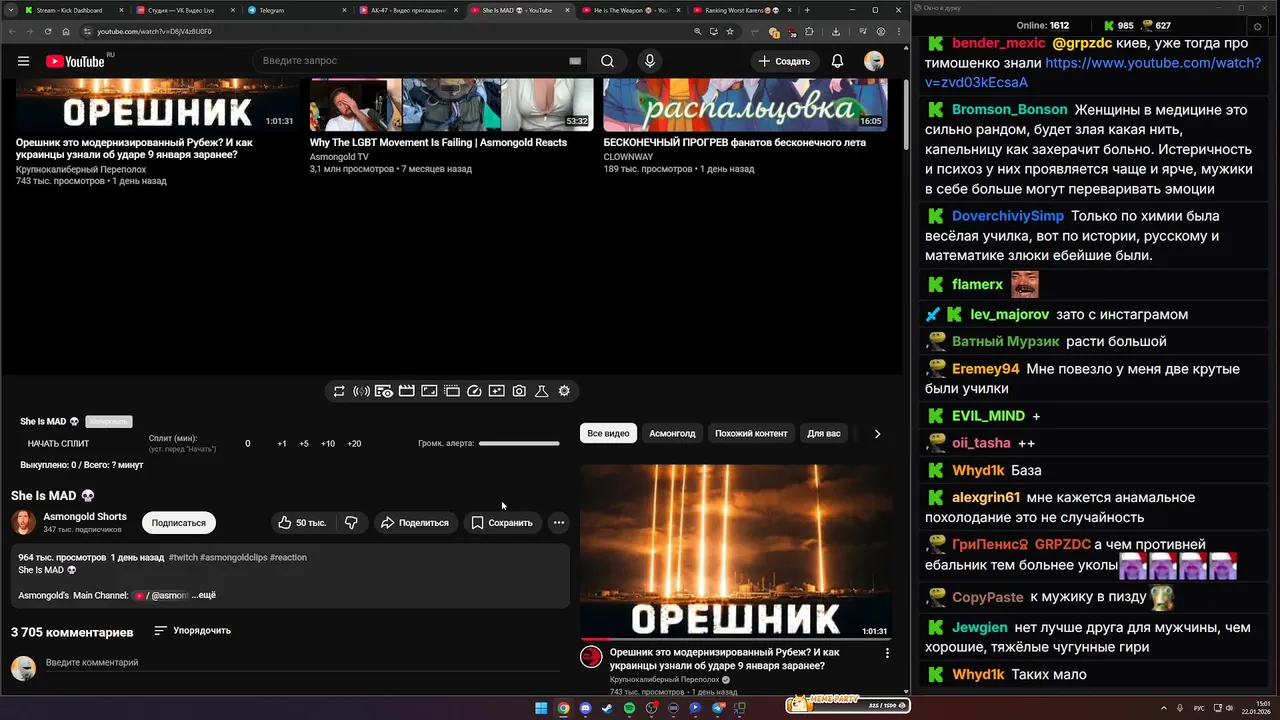Open chat window settings gear icon
The width and height of the screenshot is (1280, 720).
pos(1257,25)
